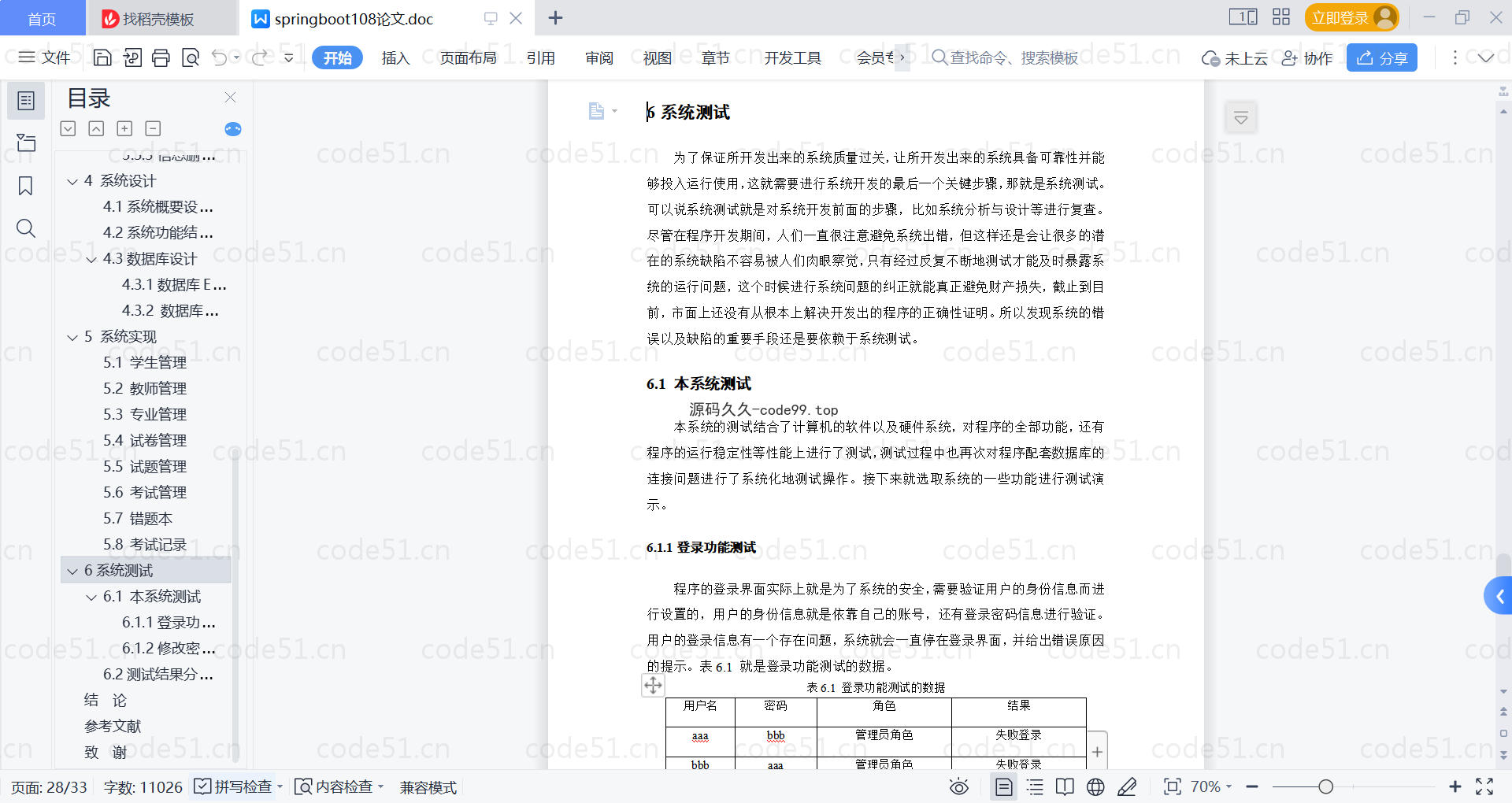Adjust the zoom slider handle
This screenshot has height=803, width=1512.
(x=1325, y=786)
